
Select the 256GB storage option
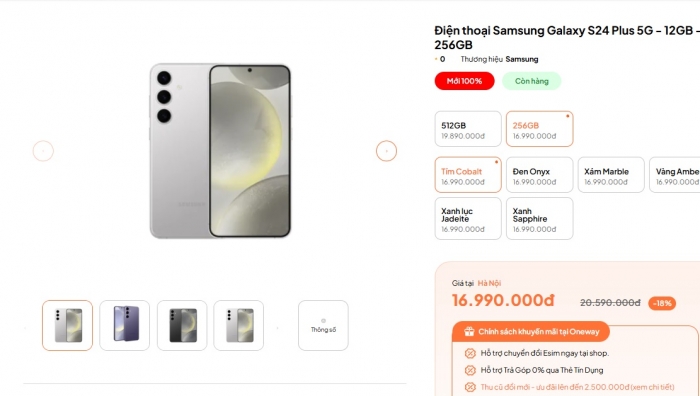tap(539, 129)
